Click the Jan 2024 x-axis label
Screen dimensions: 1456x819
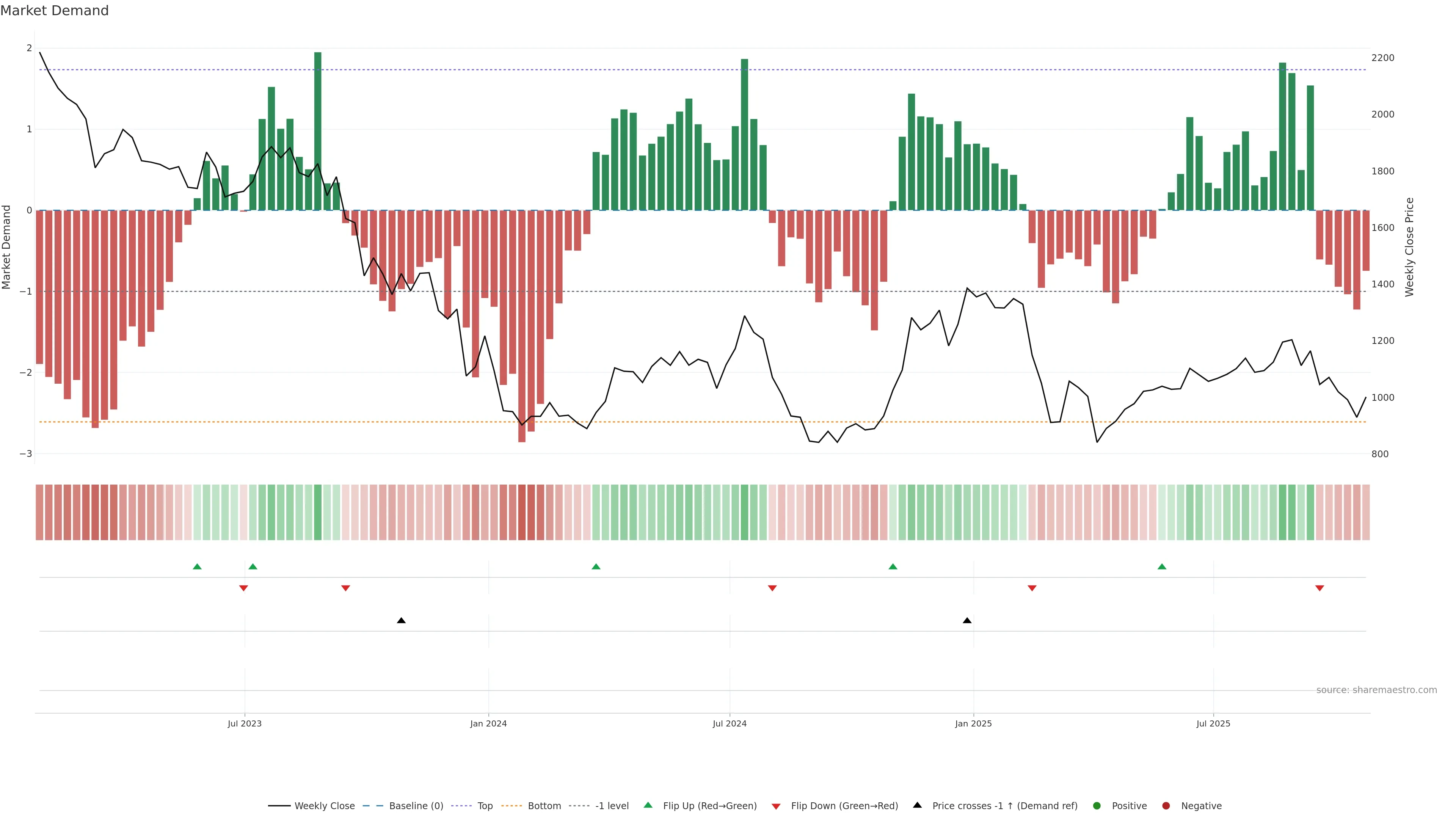[x=488, y=723]
